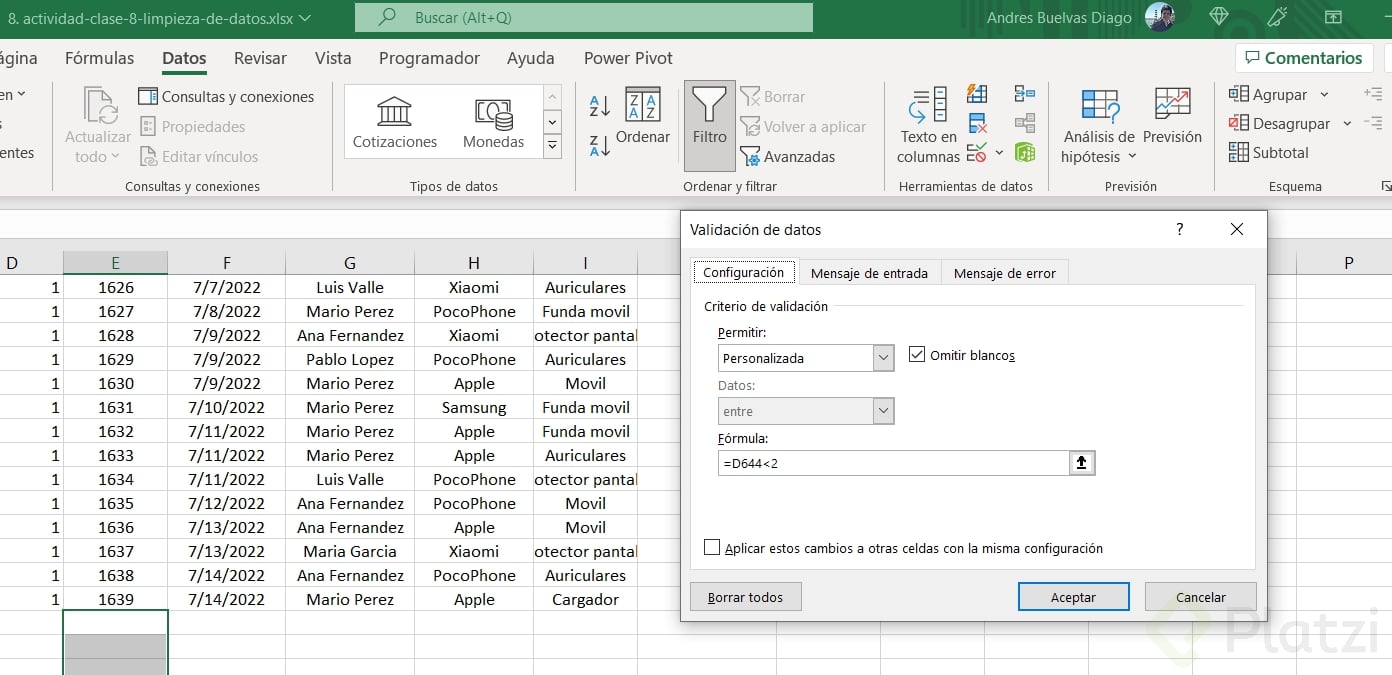Expand the Agrupar dropdown arrow
The image size is (1392, 675).
pos(1324,95)
